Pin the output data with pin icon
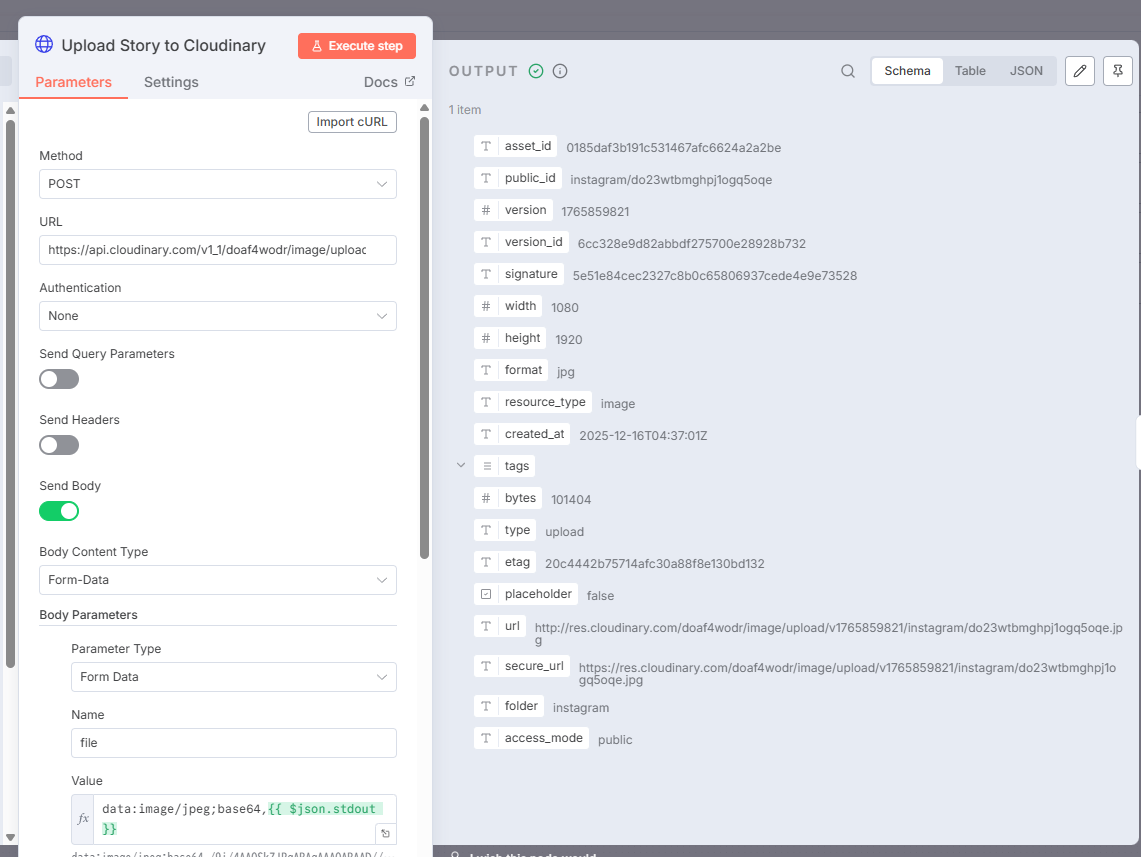The width and height of the screenshot is (1141, 857). (x=1118, y=71)
